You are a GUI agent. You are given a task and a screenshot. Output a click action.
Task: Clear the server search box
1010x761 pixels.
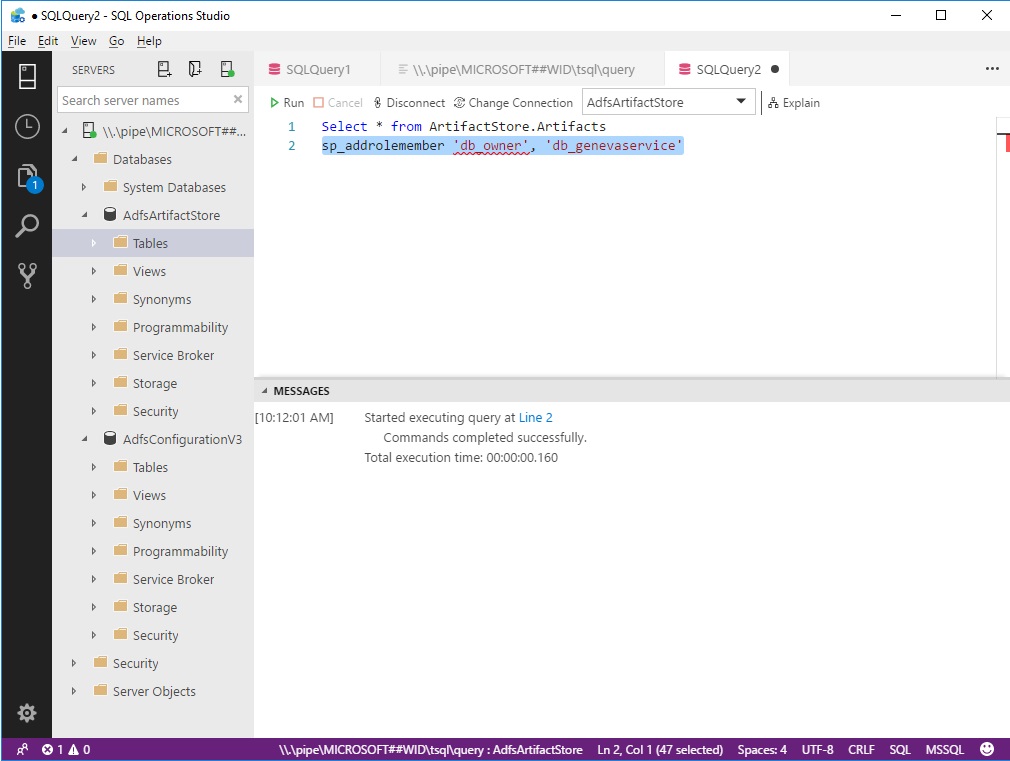[238, 99]
